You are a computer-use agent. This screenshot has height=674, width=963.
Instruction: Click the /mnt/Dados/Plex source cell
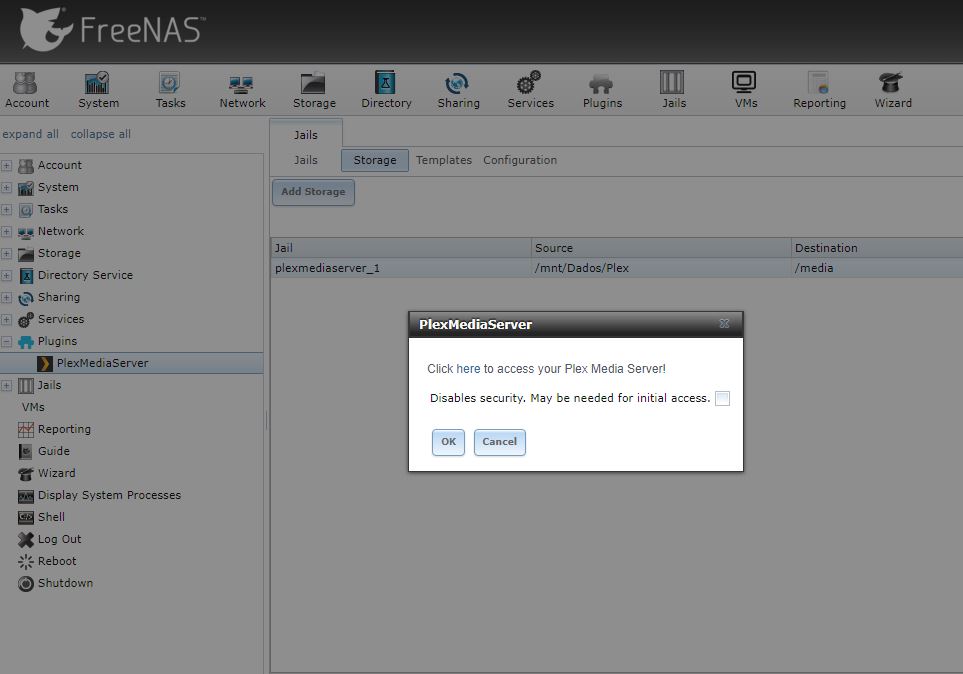(x=661, y=268)
